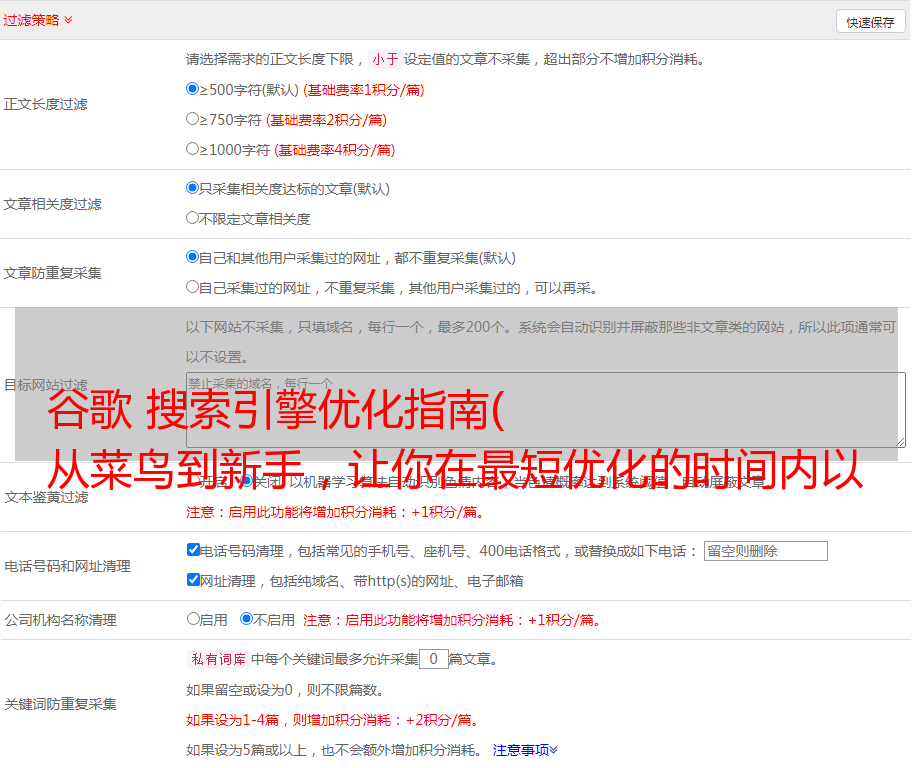Focus the 留空则删除 replacement phone field
The image size is (912, 768).
(765, 551)
